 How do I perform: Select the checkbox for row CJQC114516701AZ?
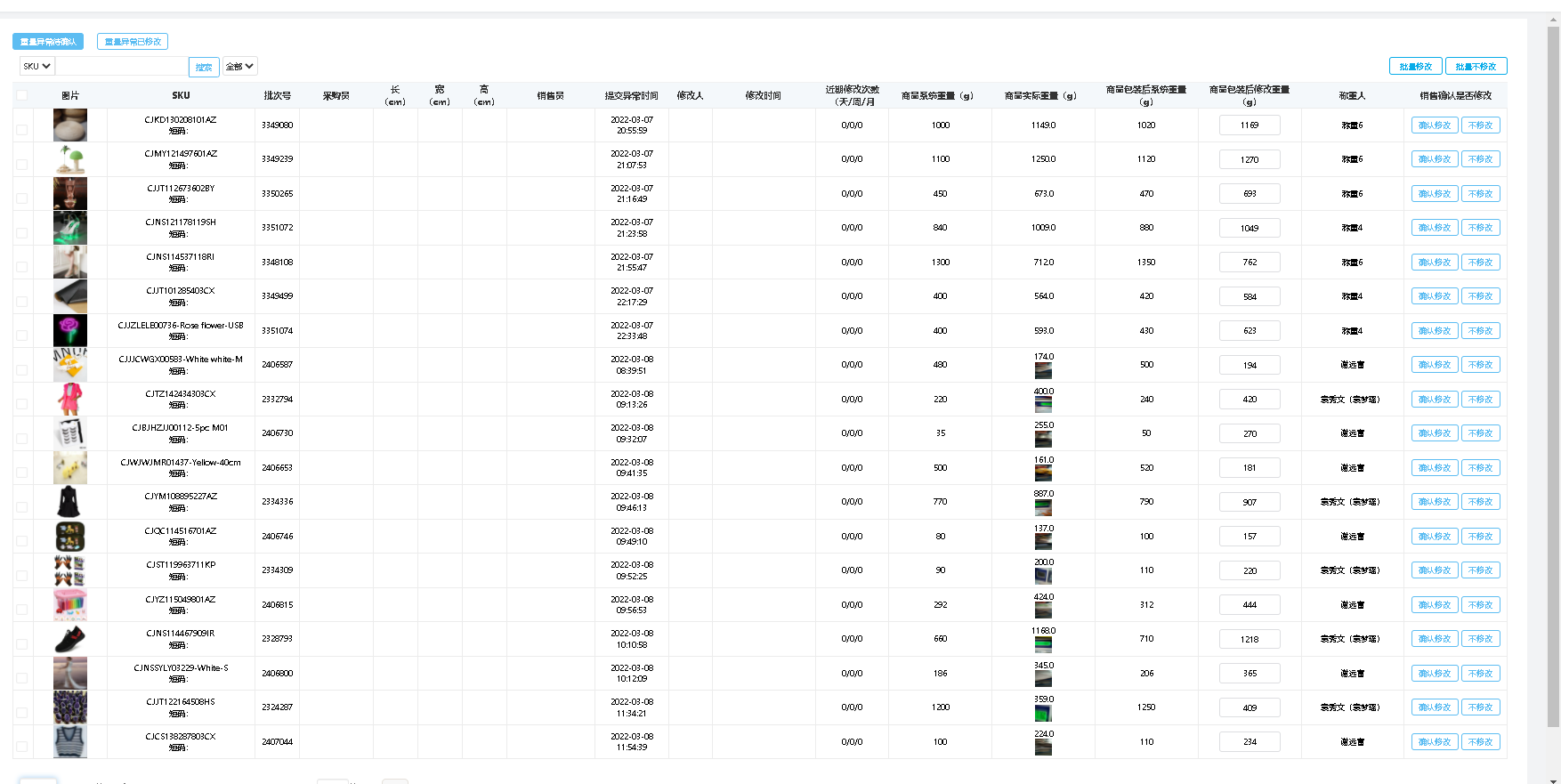(x=22, y=541)
